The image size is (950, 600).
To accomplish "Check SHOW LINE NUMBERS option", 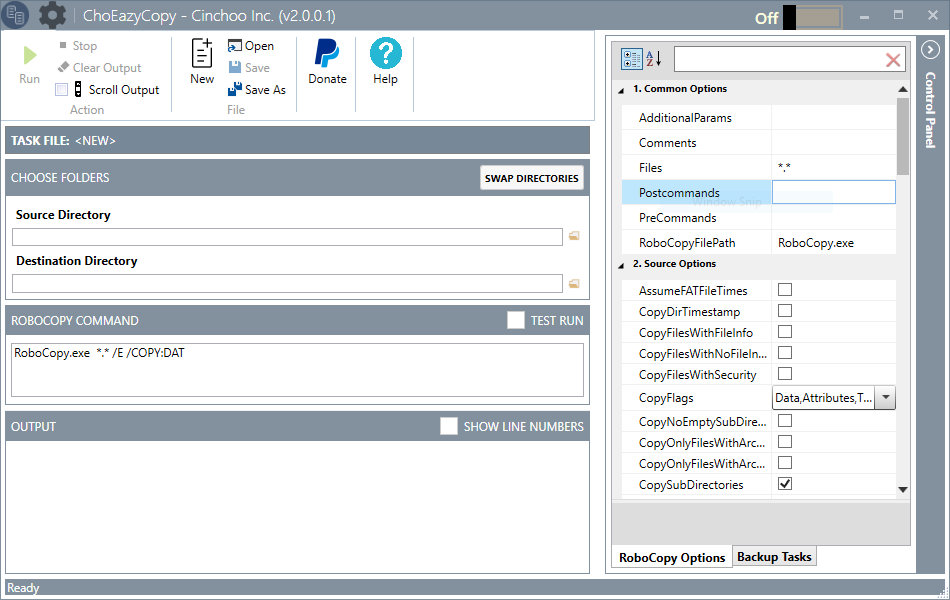I will click(448, 426).
